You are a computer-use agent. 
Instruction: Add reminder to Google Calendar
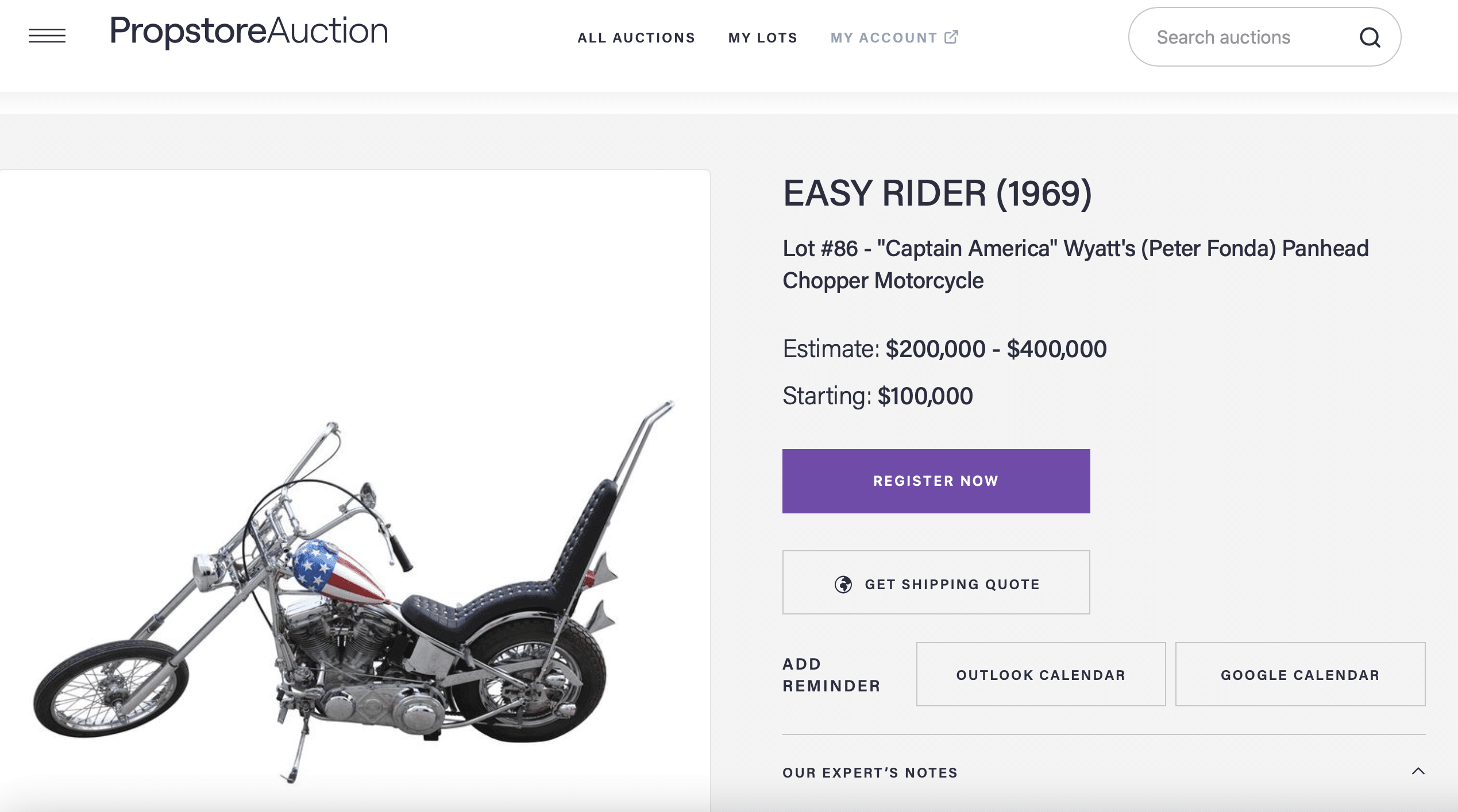(x=1300, y=675)
